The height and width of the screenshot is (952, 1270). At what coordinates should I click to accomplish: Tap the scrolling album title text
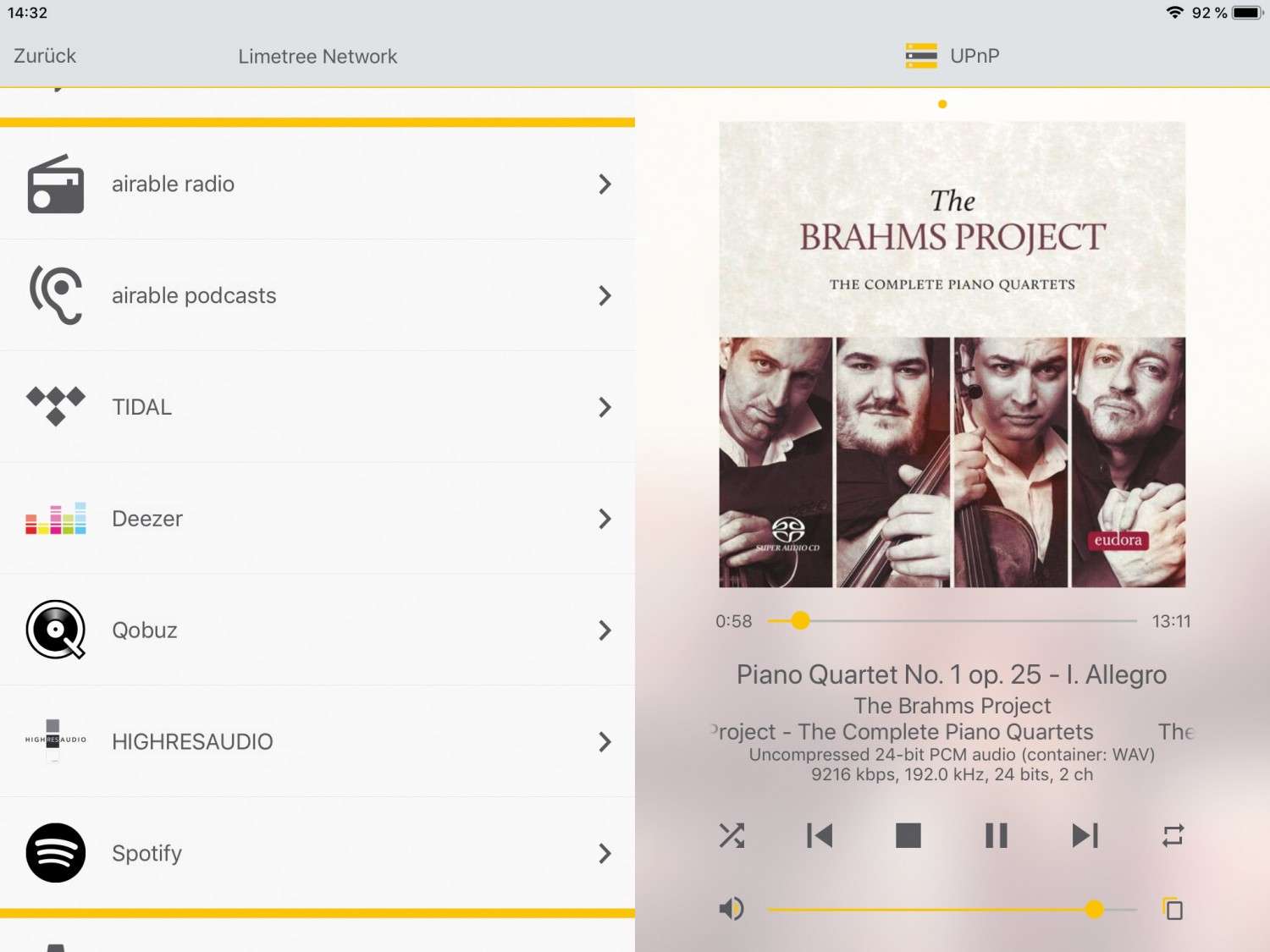tap(952, 732)
